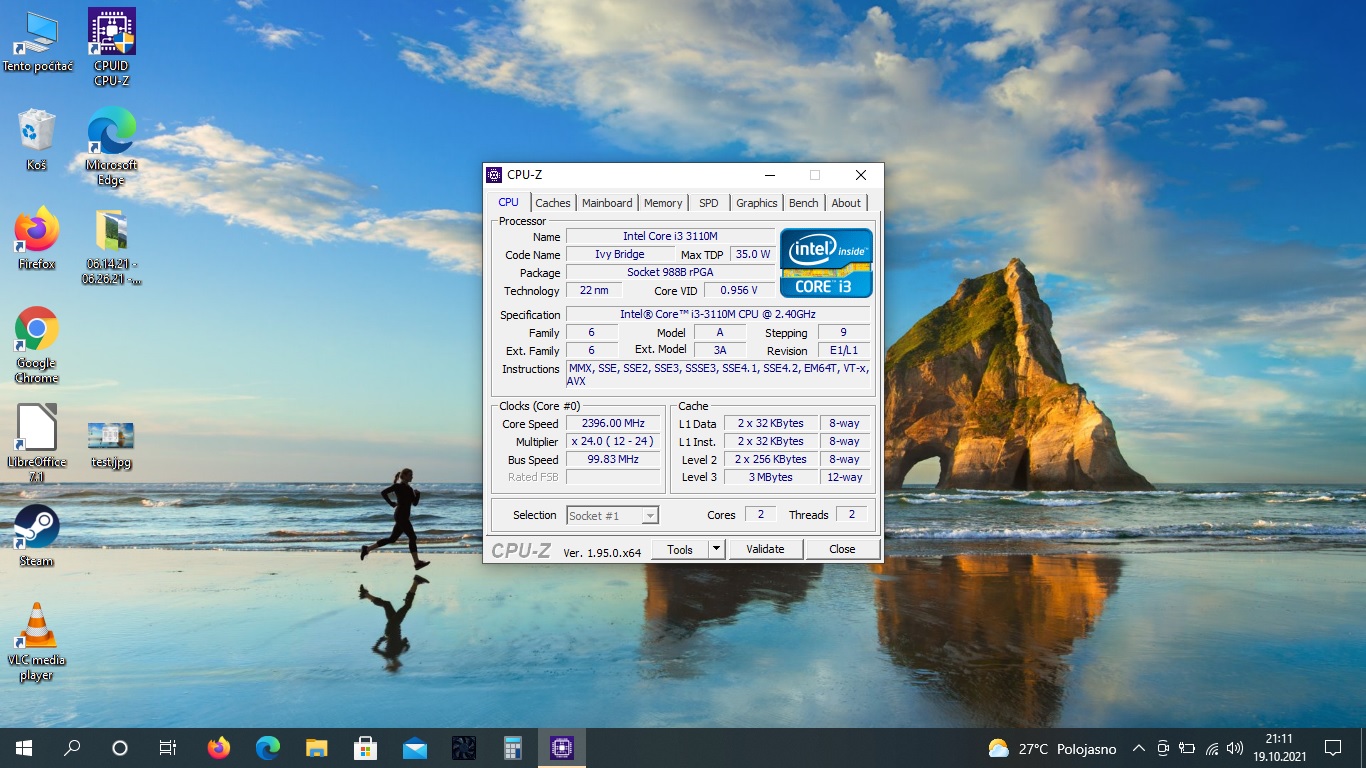The image size is (1366, 768).
Task: Click the Calculator icon in taskbar
Action: [513, 747]
